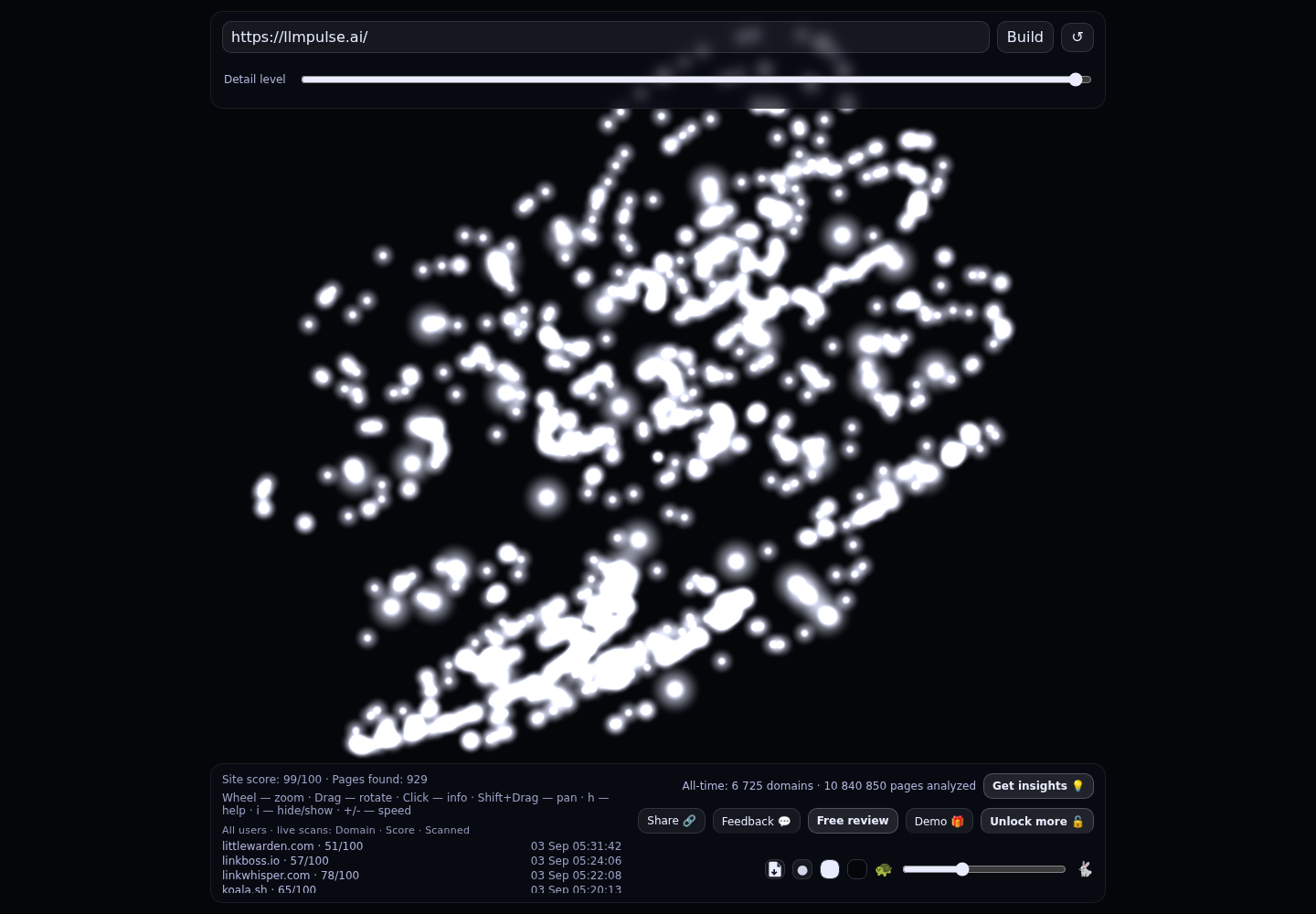This screenshot has width=1316, height=914.
Task: Click the Build button
Action: [1025, 37]
